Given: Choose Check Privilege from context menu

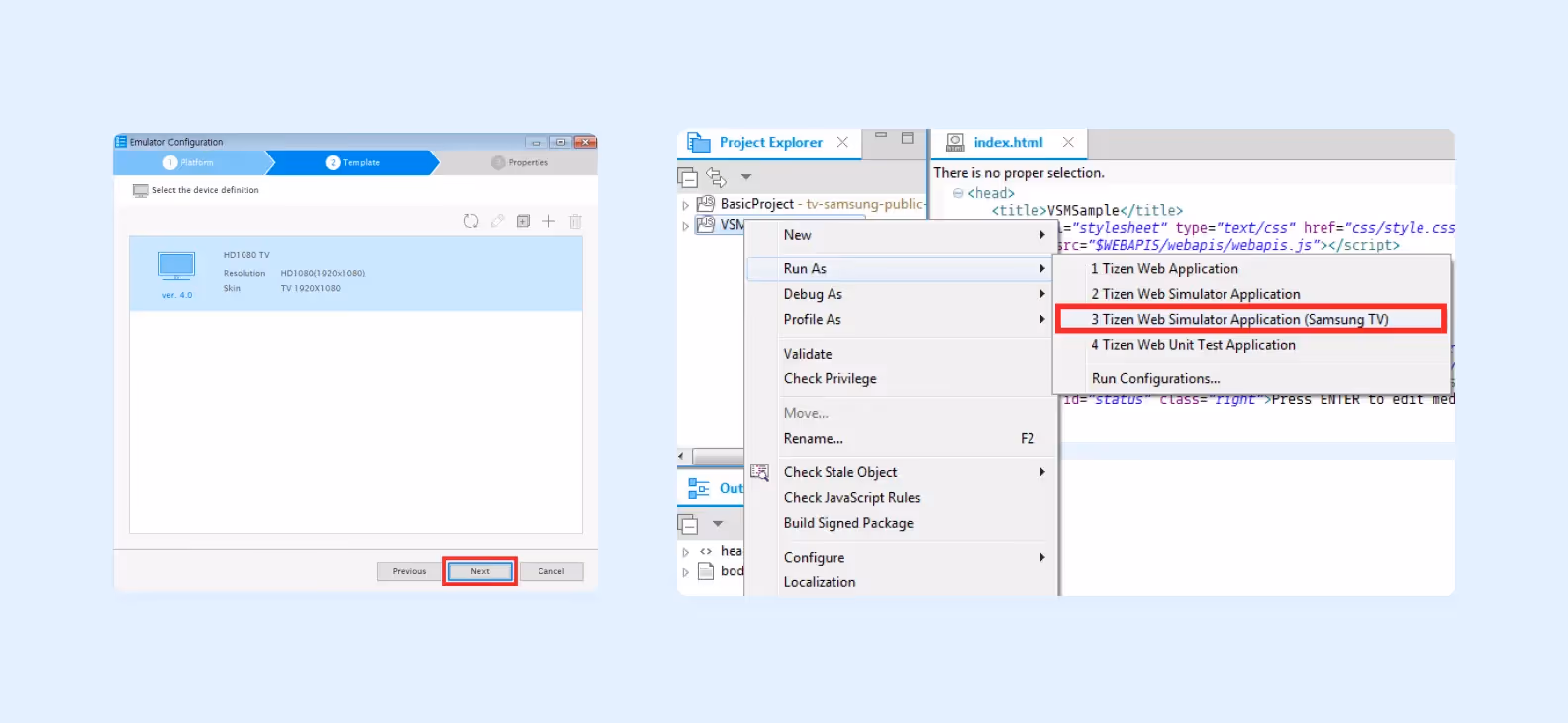Looking at the screenshot, I should 899,378.
